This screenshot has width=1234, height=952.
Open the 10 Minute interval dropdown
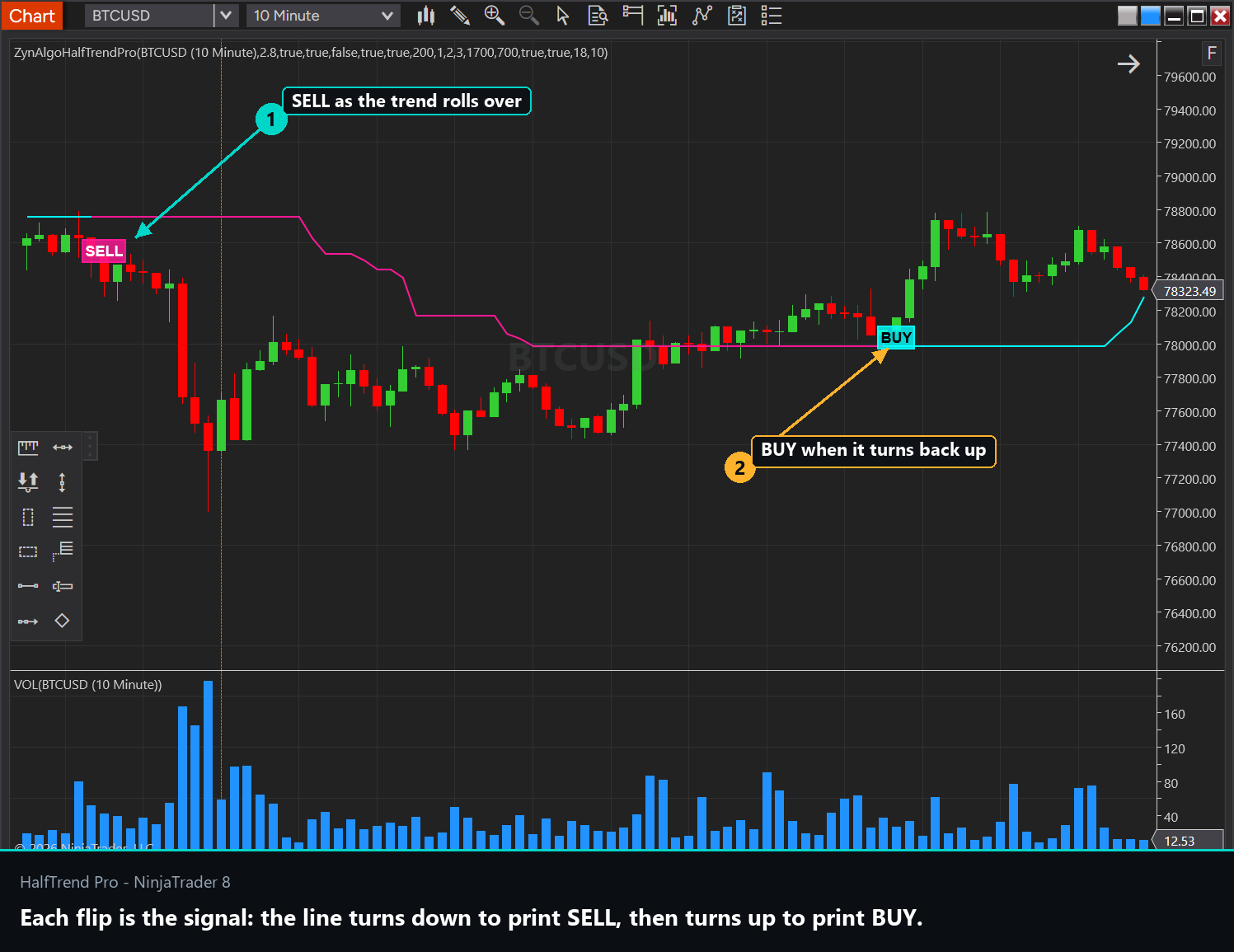323,16
